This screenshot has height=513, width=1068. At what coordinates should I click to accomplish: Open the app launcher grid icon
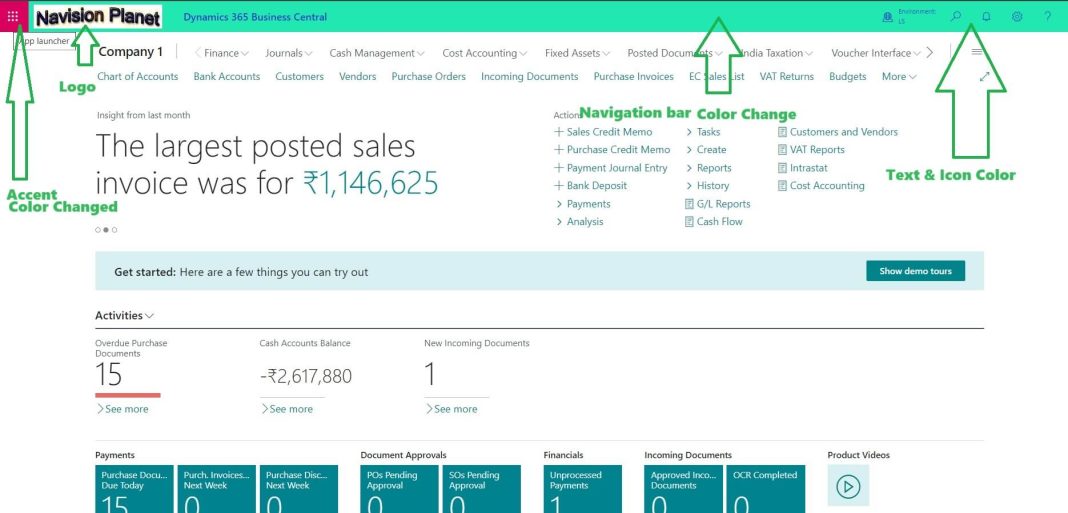click(x=13, y=16)
